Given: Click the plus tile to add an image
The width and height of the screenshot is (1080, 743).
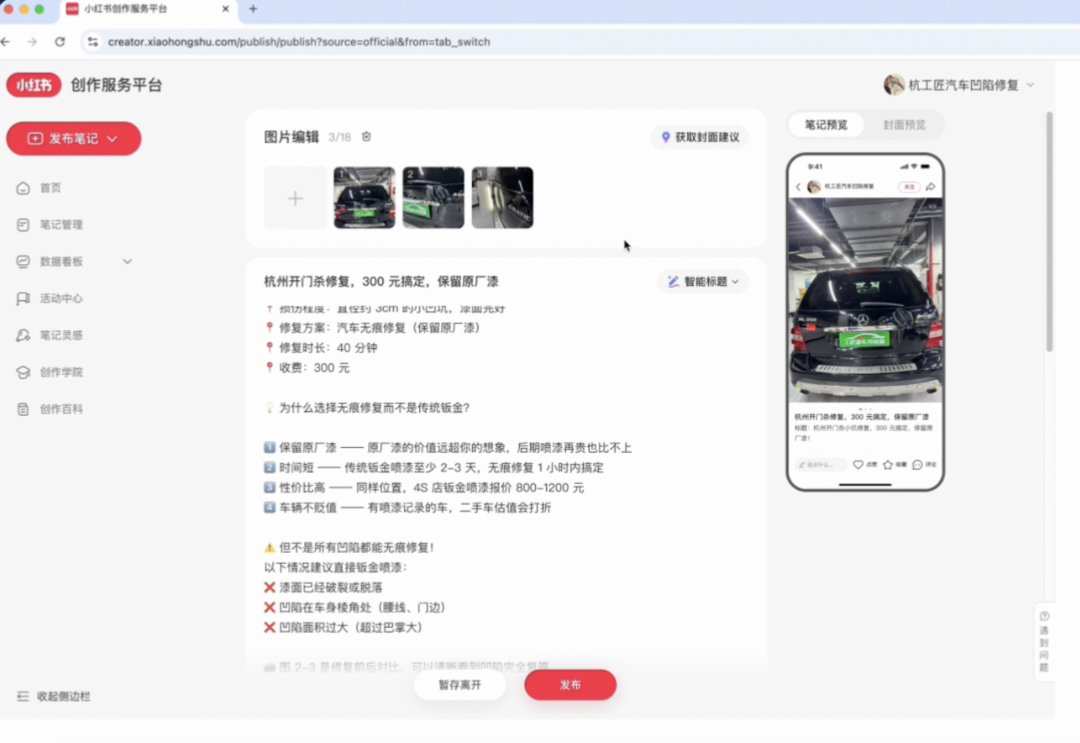Looking at the screenshot, I should click(x=295, y=197).
